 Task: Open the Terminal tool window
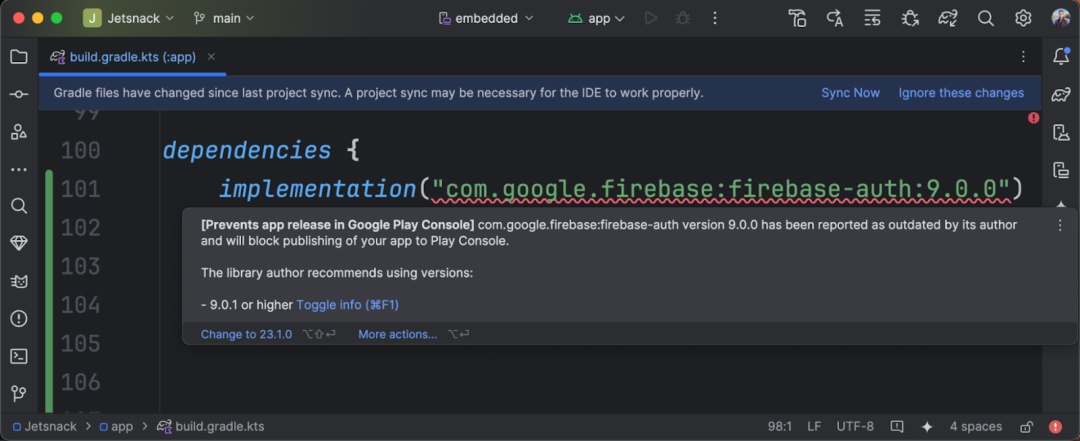pos(18,356)
